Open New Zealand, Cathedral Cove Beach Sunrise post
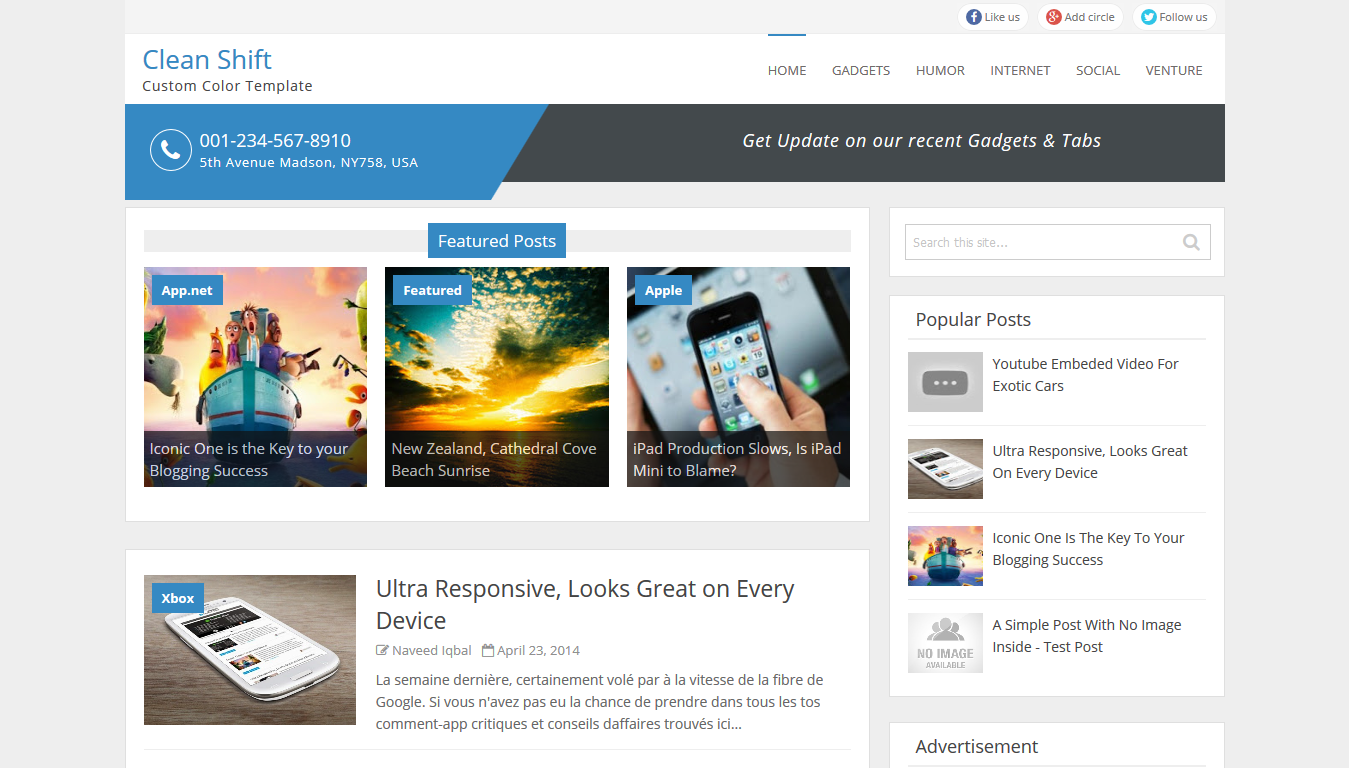 (x=494, y=460)
